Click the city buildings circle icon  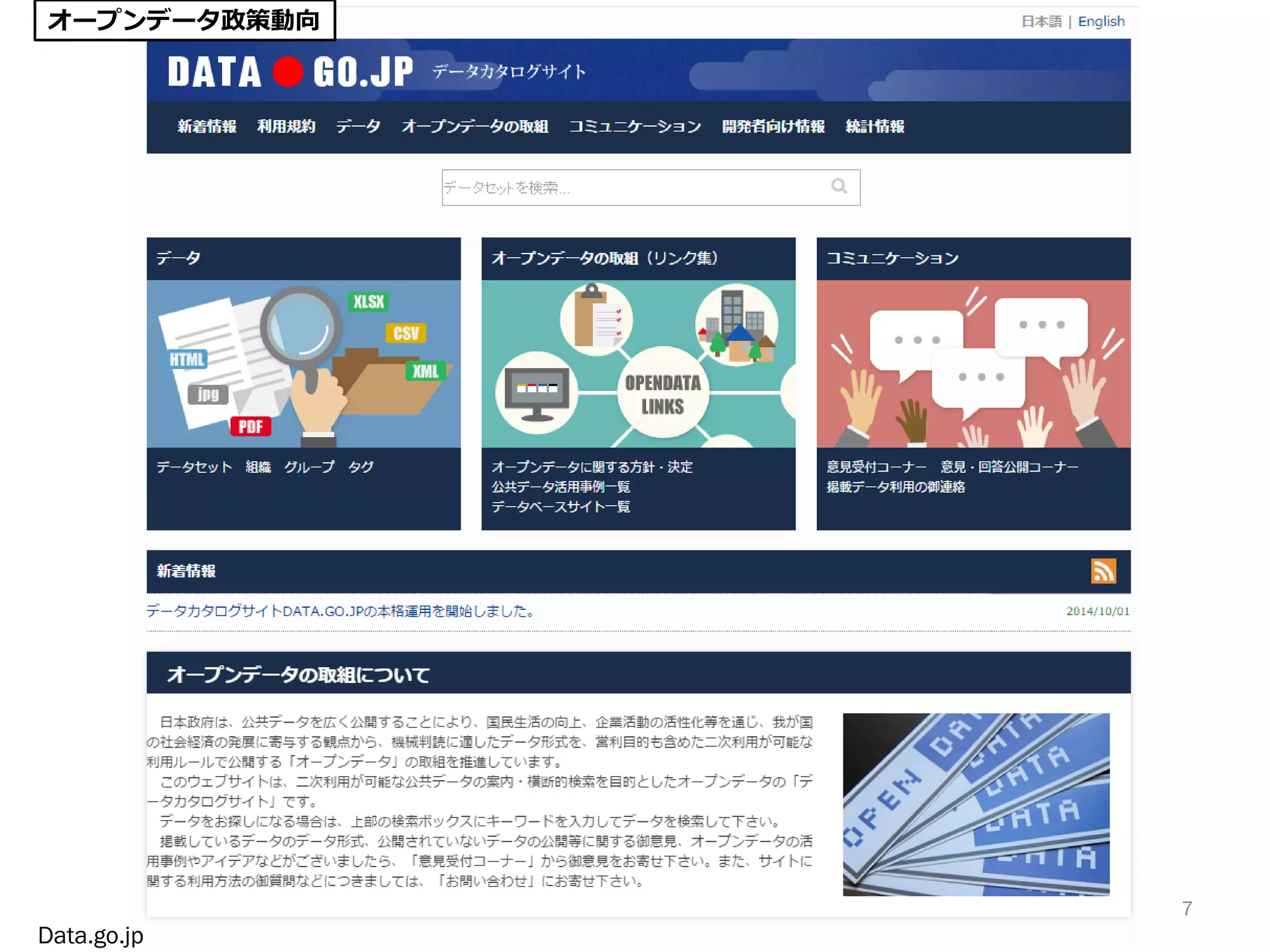point(737,325)
